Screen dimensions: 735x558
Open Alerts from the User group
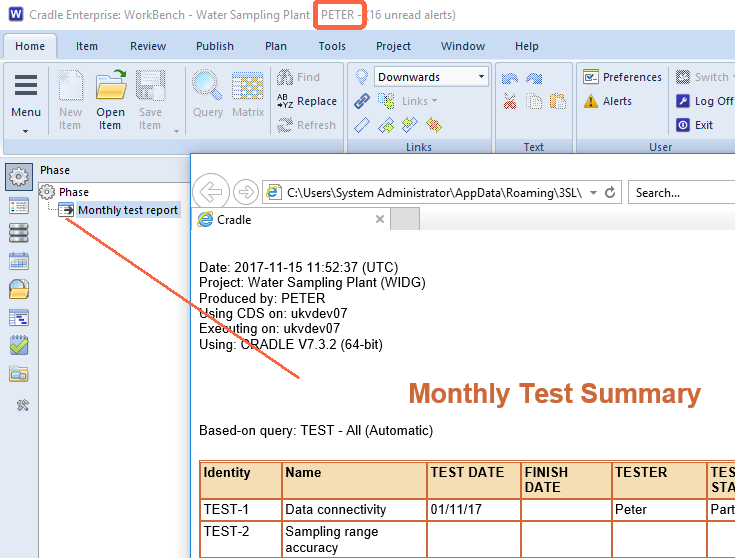[x=608, y=101]
